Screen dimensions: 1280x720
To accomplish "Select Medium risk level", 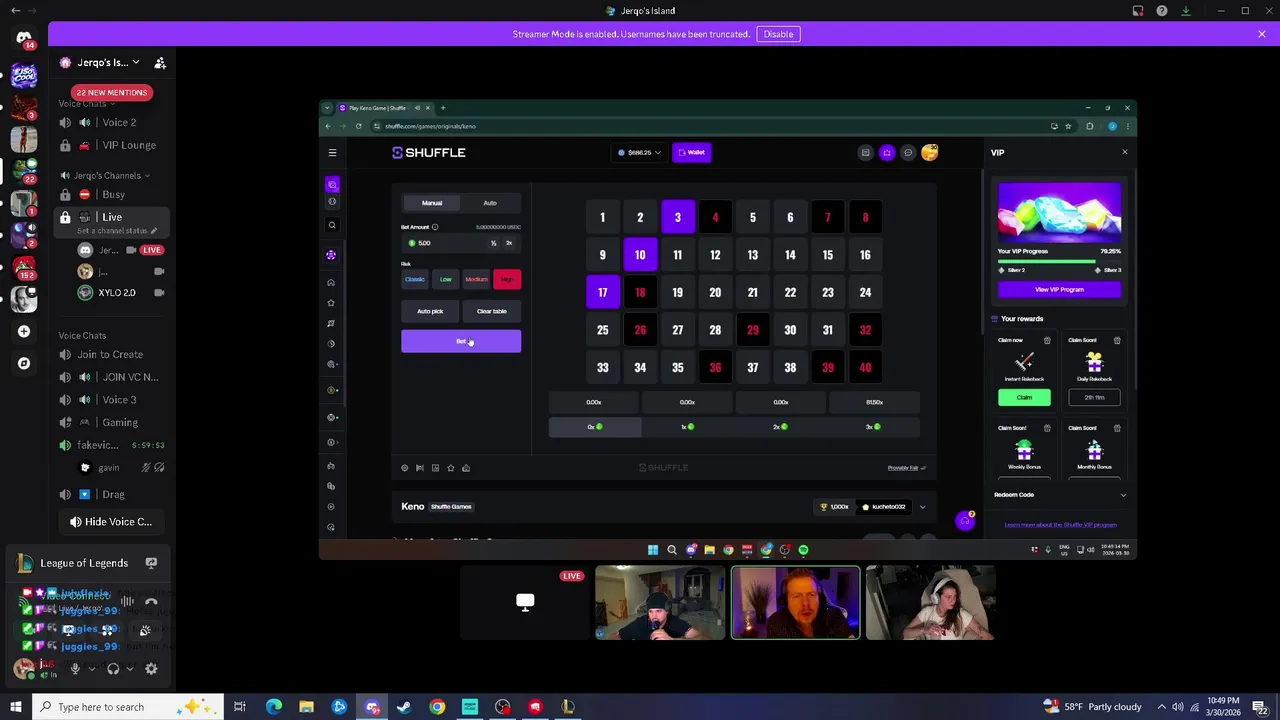I will point(476,279).
